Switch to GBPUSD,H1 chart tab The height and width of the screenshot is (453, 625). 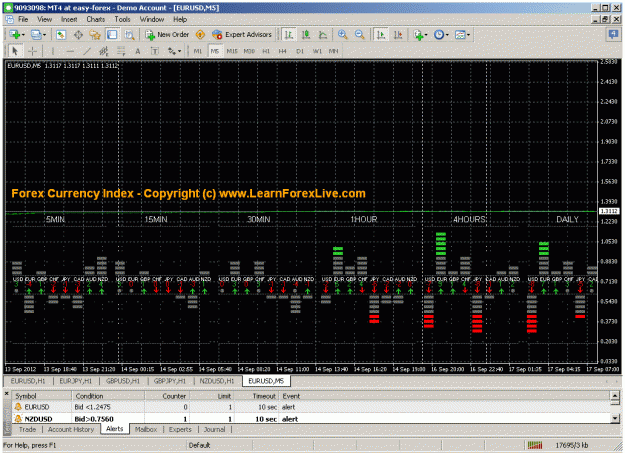(x=123, y=381)
